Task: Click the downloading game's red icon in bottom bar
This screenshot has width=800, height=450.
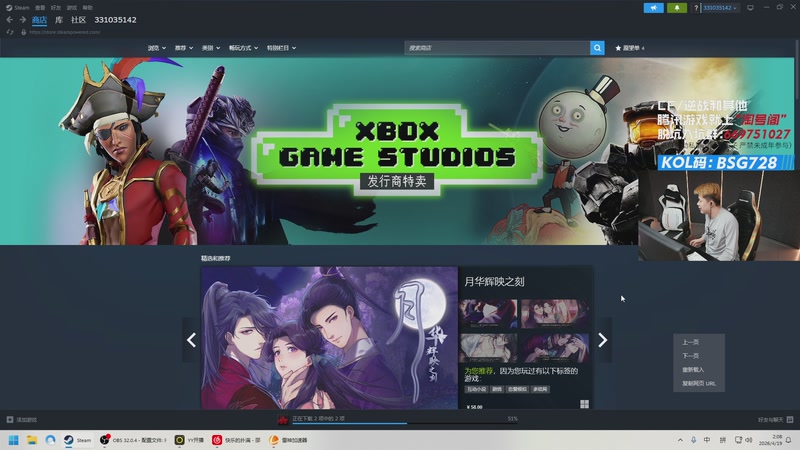Action: point(283,419)
